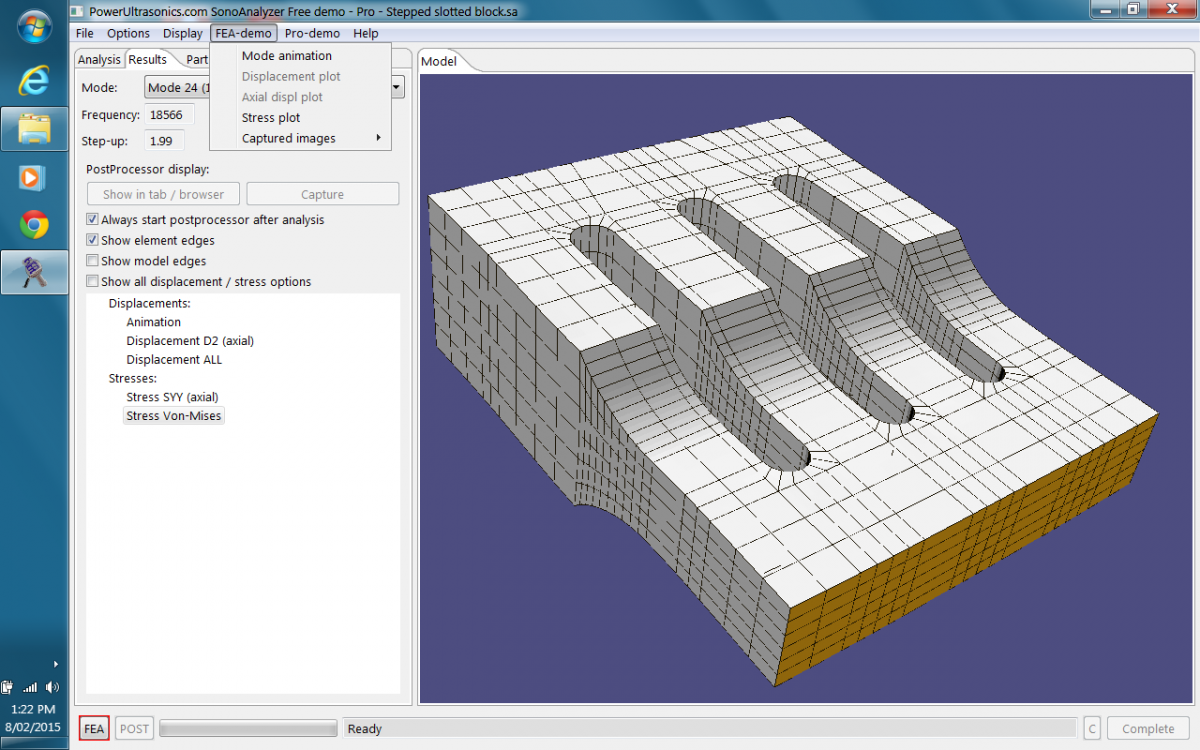The height and width of the screenshot is (750, 1200).
Task: Click the Frequency value field
Action: pyautogui.click(x=169, y=115)
